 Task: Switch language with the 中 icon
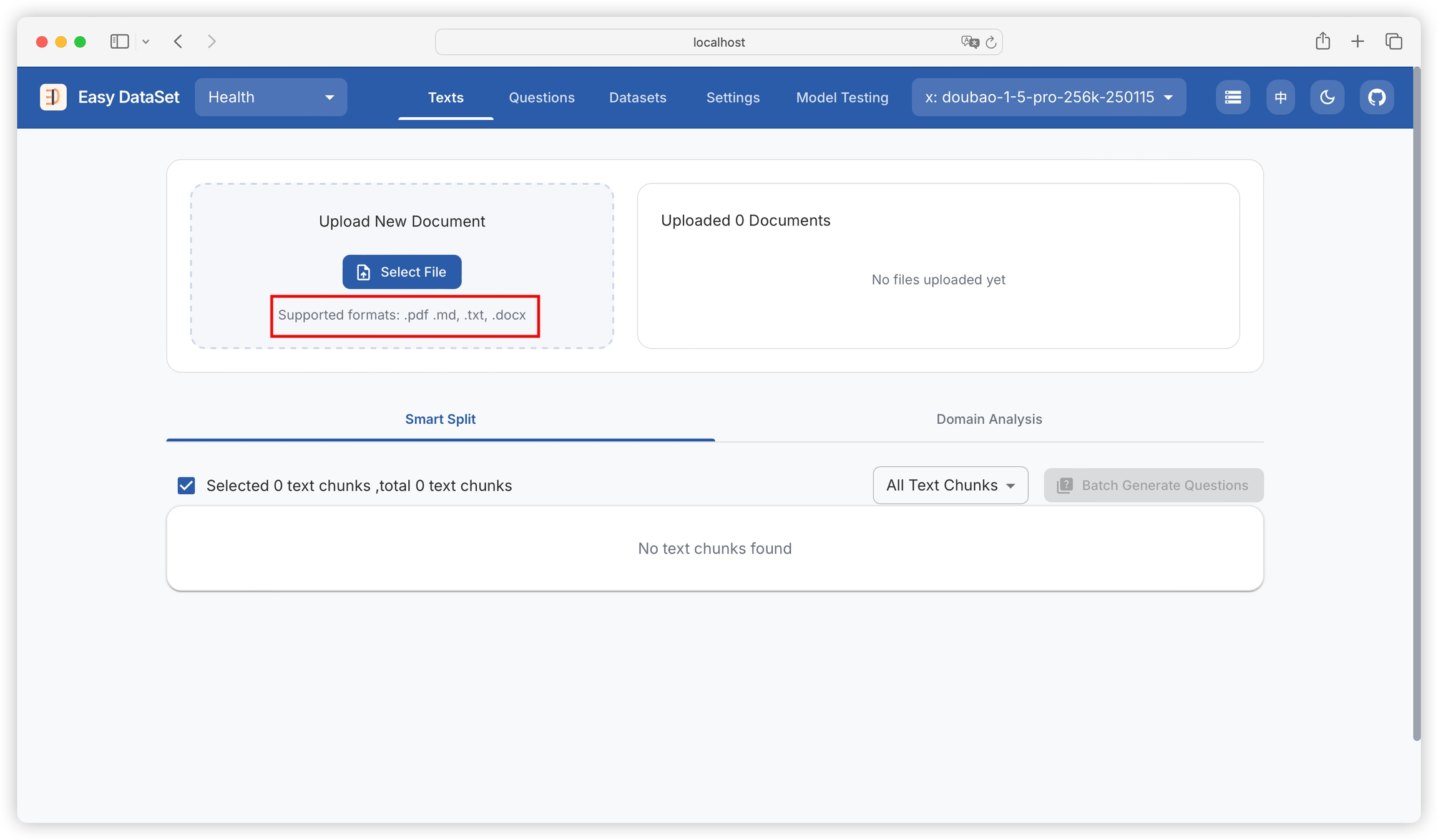pyautogui.click(x=1281, y=97)
